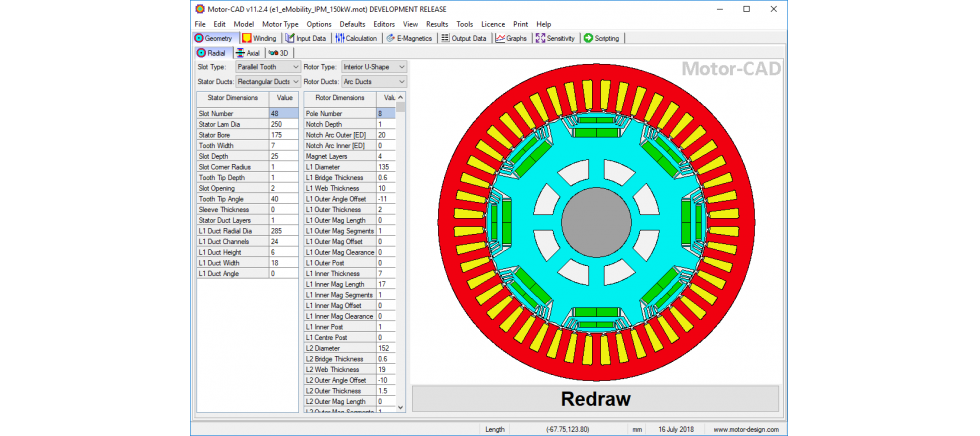Select the 3D view sub-tab
The width and height of the screenshot is (980, 436).
279,53
